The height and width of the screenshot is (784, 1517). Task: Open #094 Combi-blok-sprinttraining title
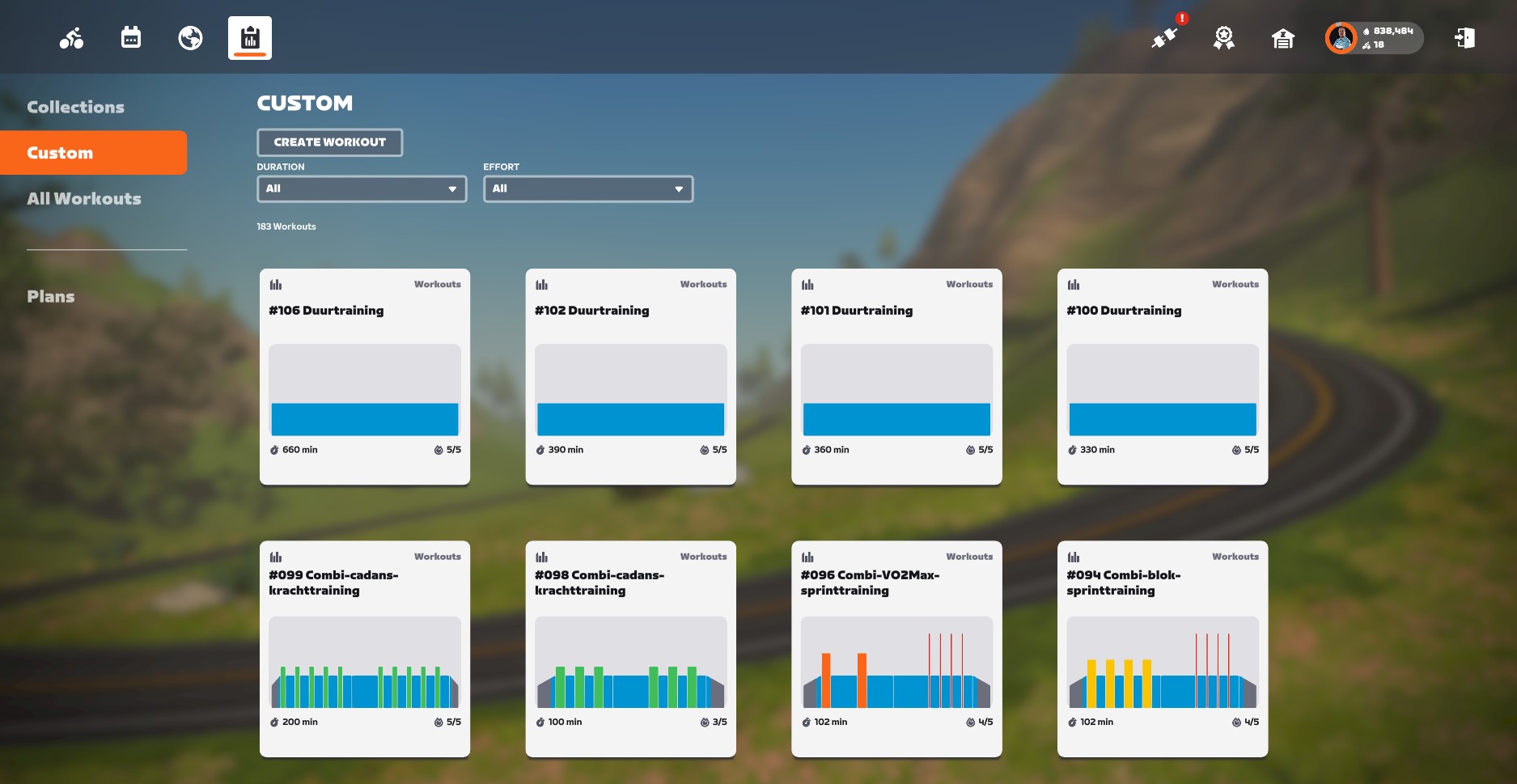(1124, 583)
